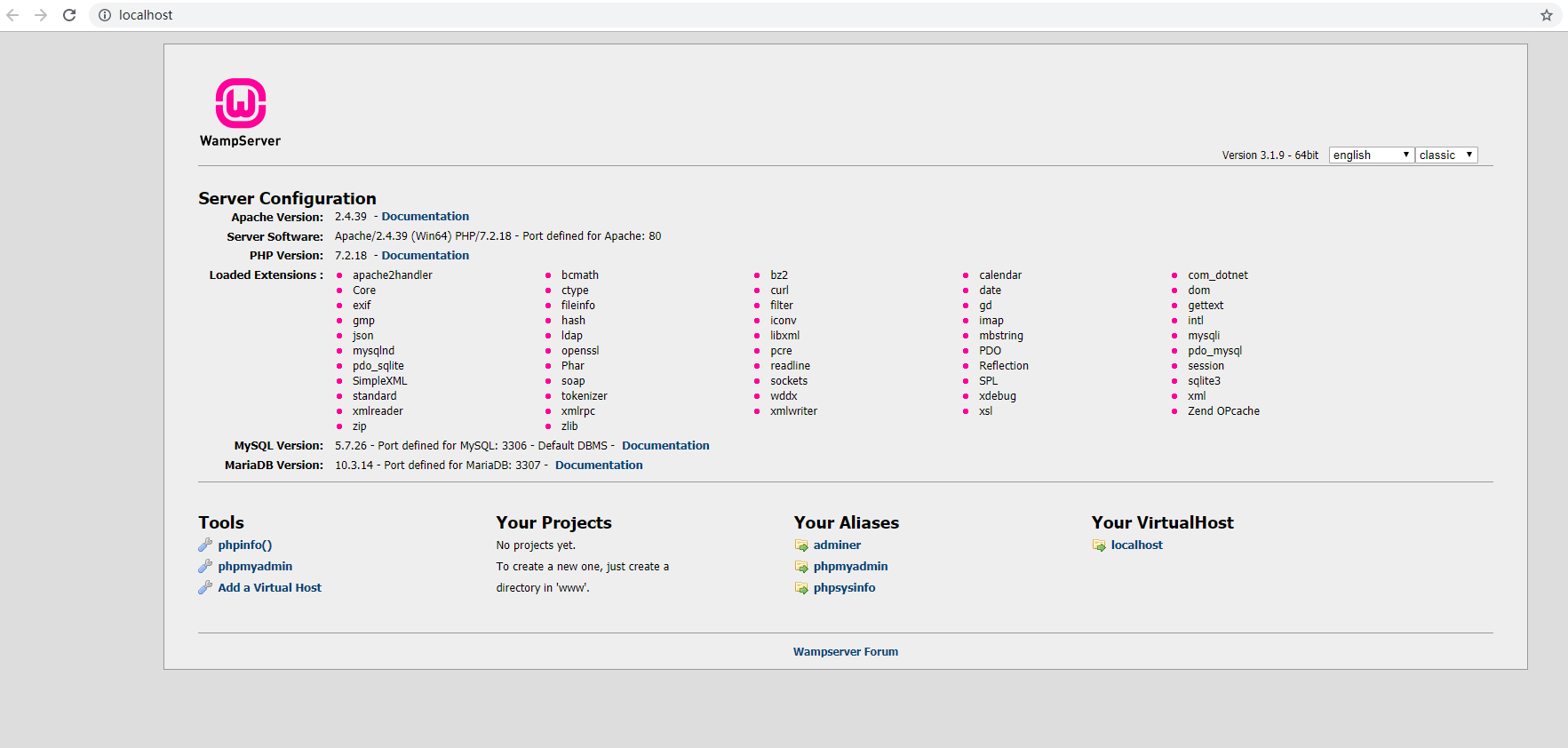The image size is (1568, 748).
Task: Click the Your Projects heading
Action: (553, 523)
